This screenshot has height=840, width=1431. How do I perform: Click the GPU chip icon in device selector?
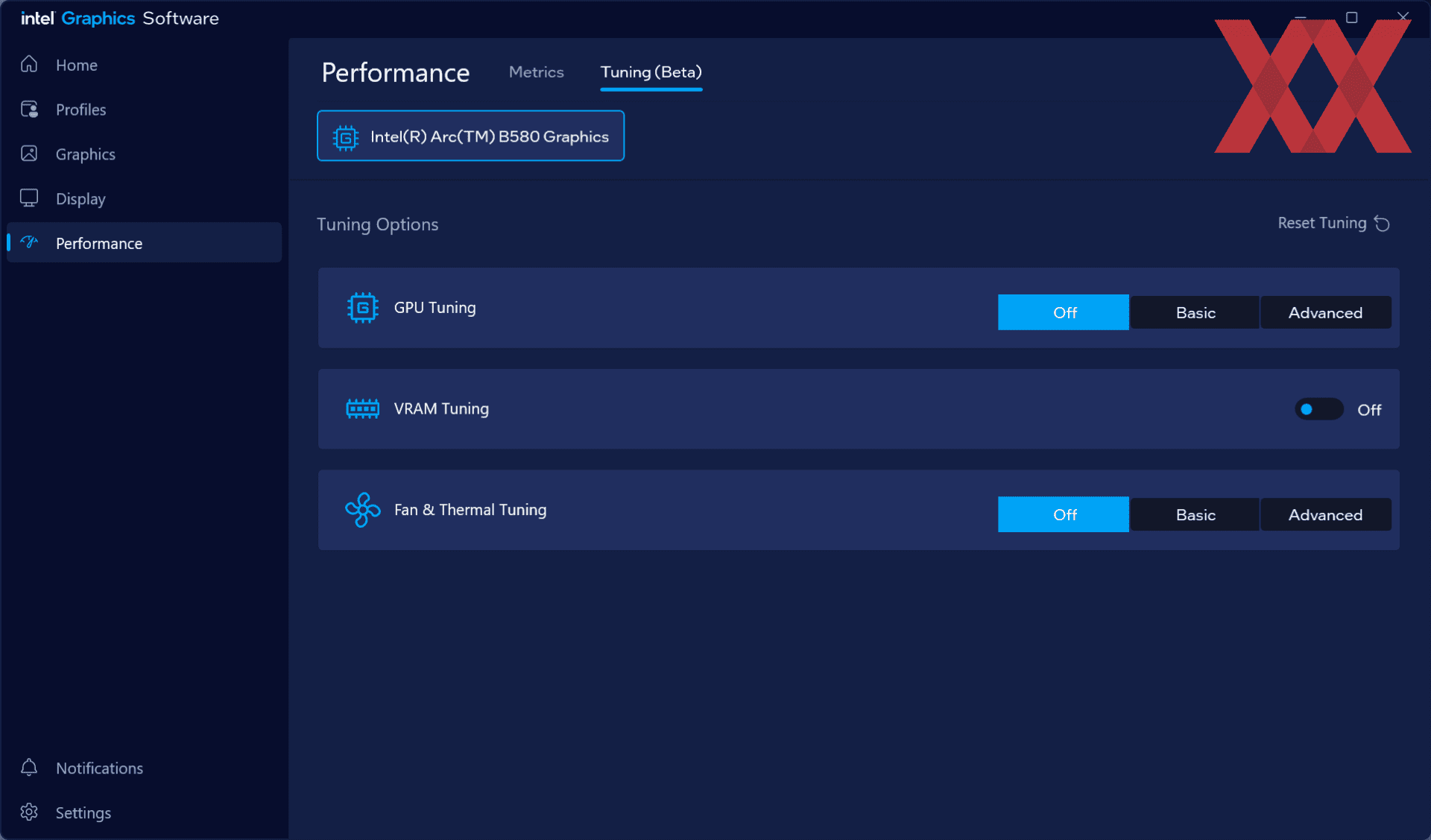tap(346, 136)
